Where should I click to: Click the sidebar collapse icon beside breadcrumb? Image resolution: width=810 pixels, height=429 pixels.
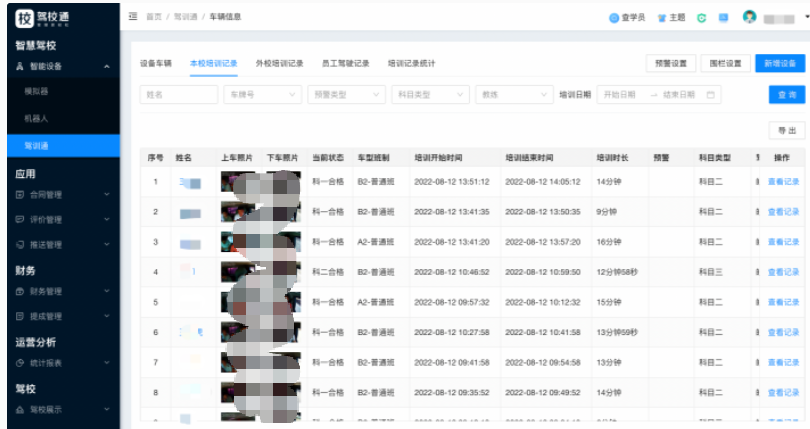coord(134,18)
